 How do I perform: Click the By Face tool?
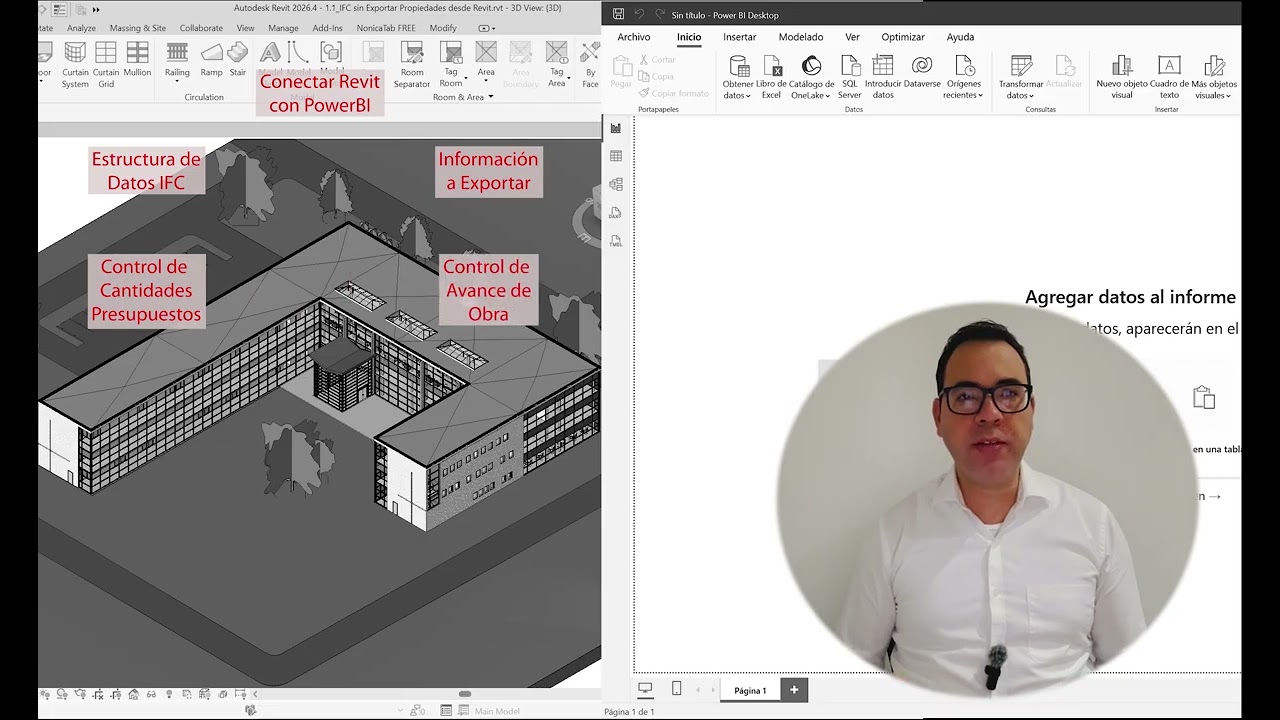(590, 65)
